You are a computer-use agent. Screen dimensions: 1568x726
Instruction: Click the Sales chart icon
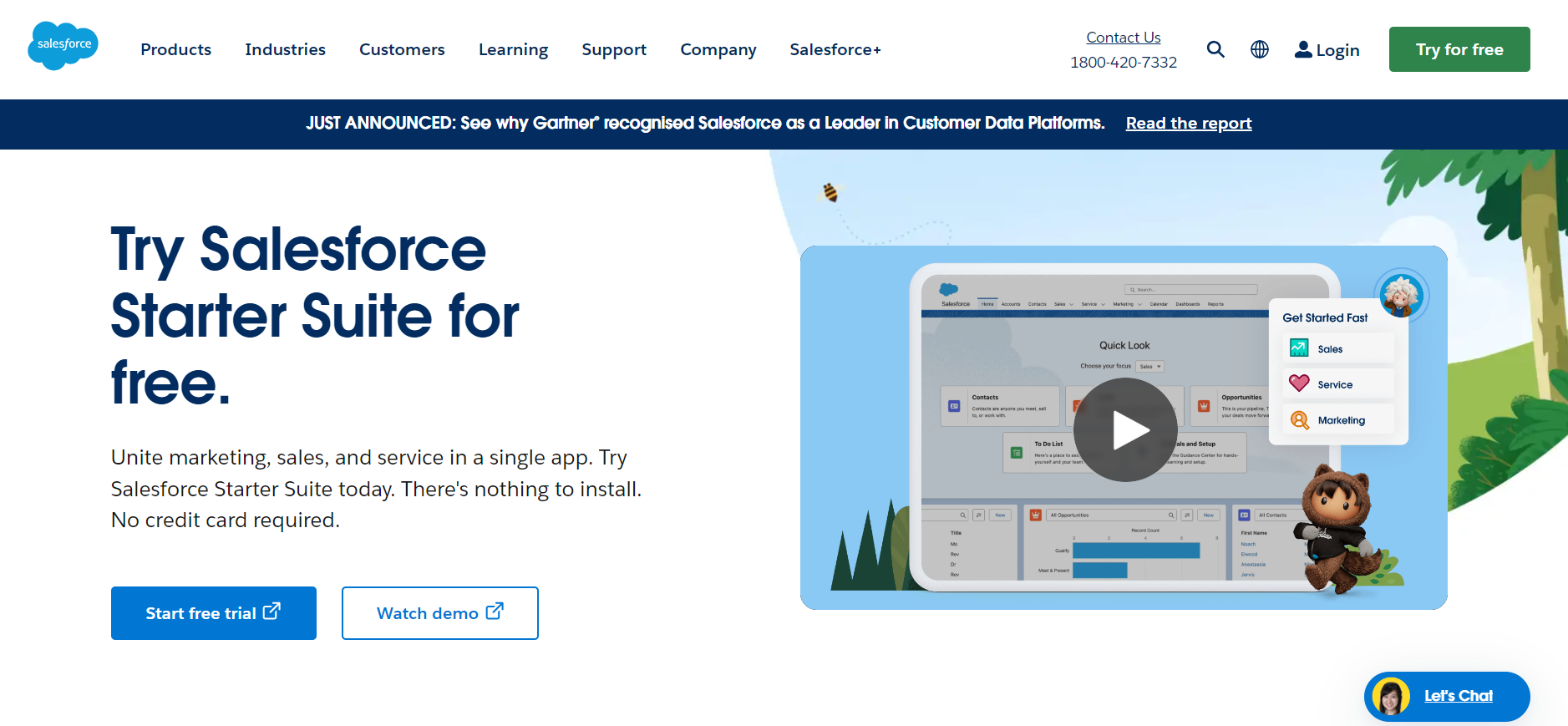point(1299,348)
